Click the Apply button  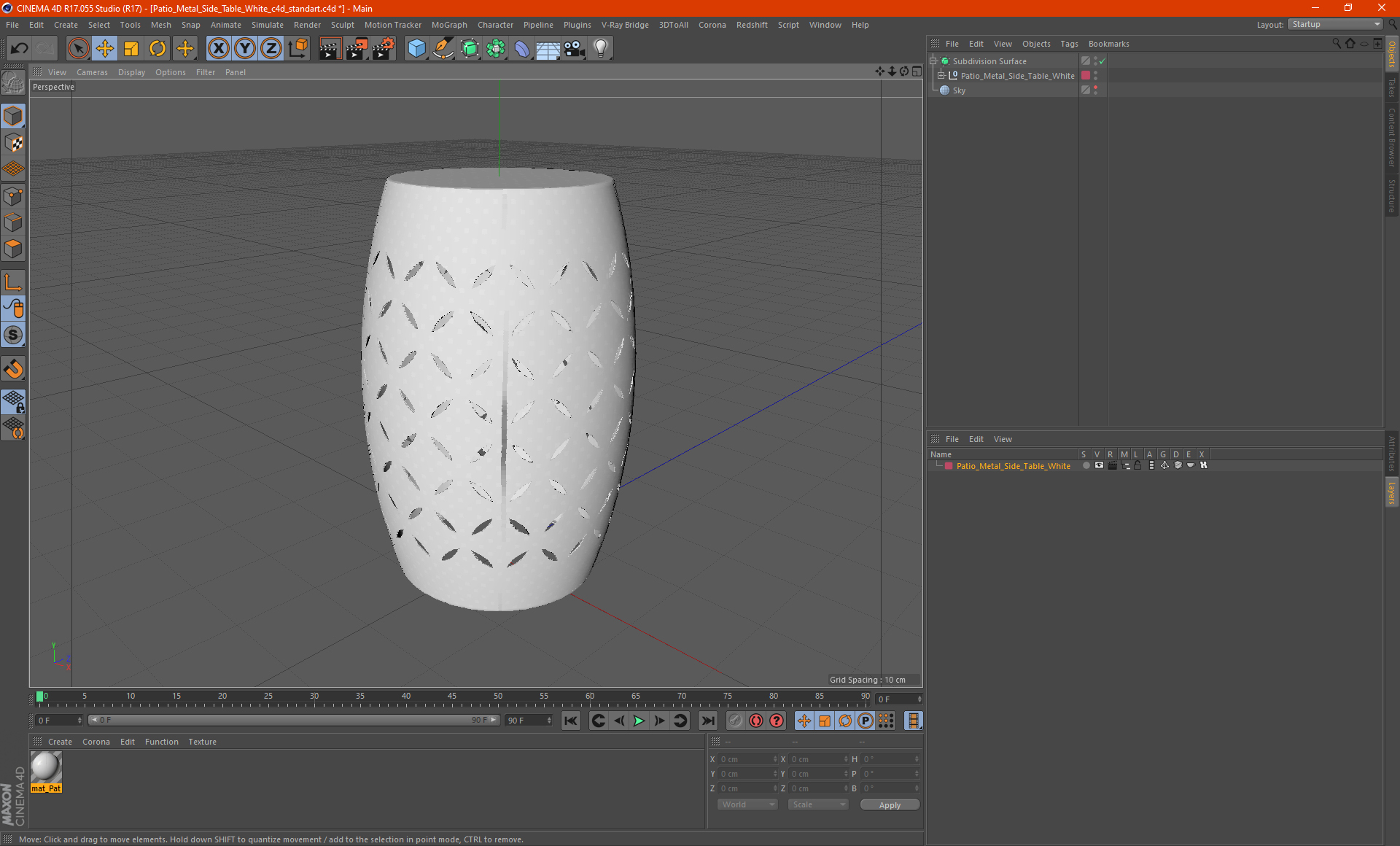(x=890, y=805)
